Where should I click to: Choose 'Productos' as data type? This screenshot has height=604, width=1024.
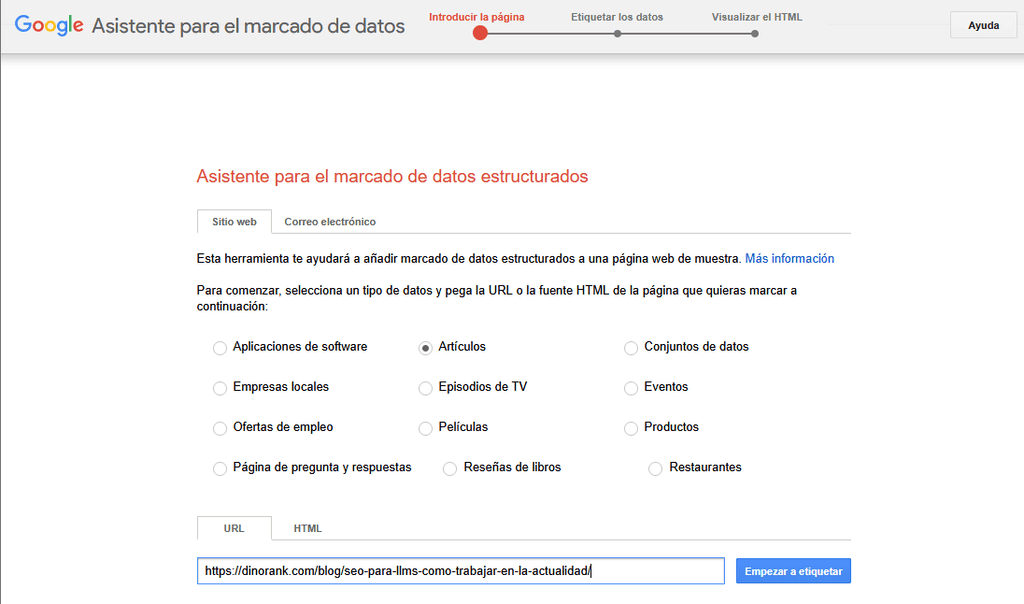tap(631, 428)
